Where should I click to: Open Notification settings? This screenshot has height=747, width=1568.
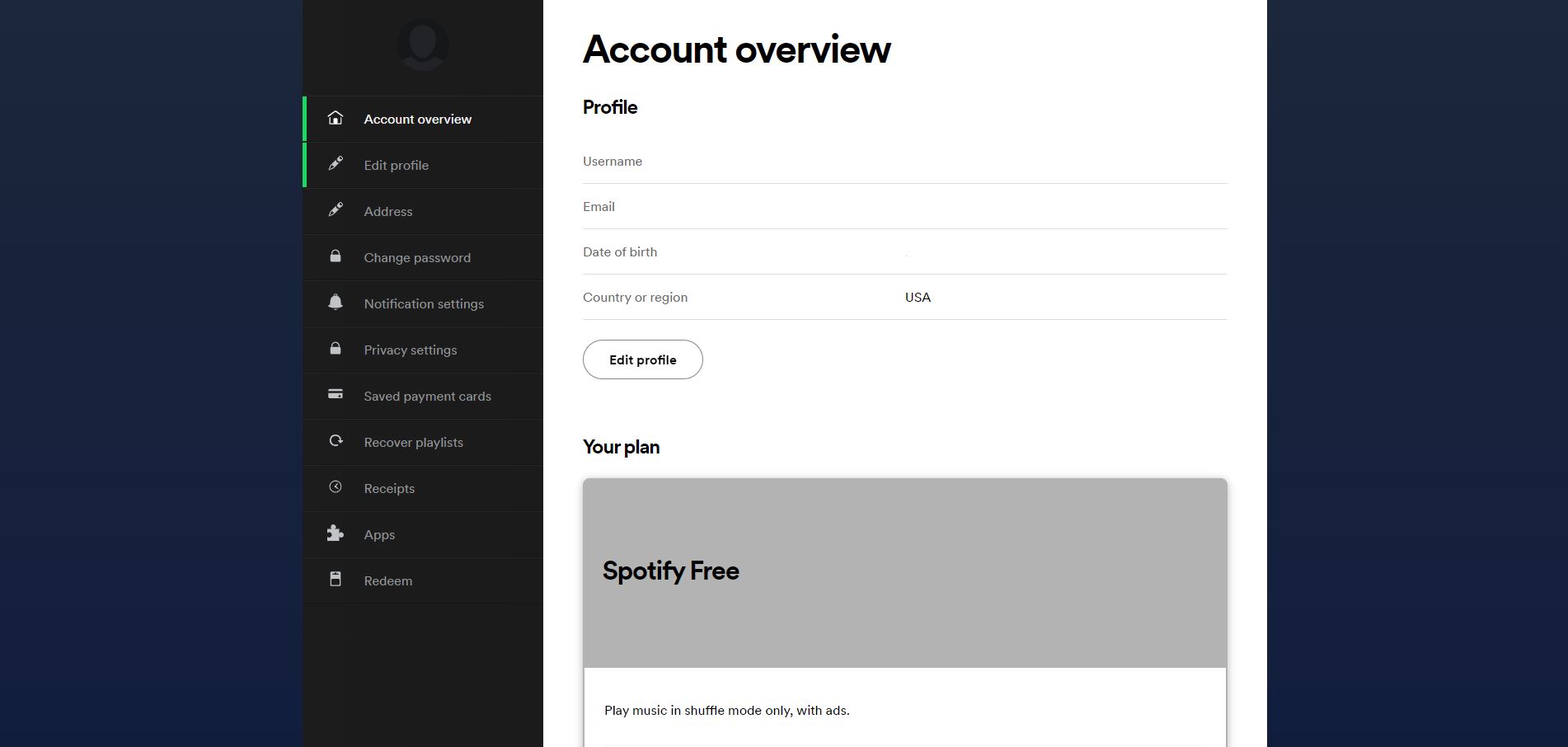423,303
